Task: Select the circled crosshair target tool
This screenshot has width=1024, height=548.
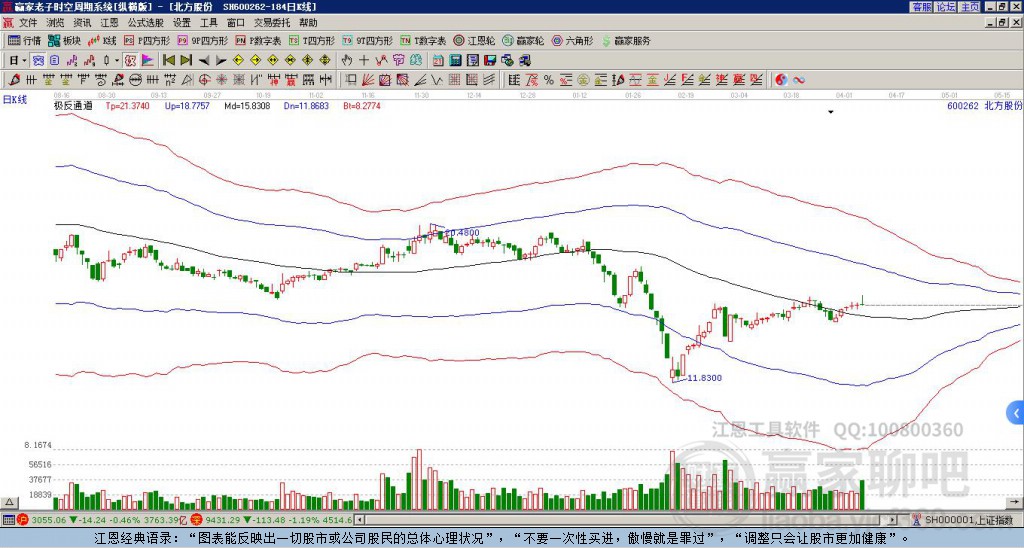Action: [204, 80]
